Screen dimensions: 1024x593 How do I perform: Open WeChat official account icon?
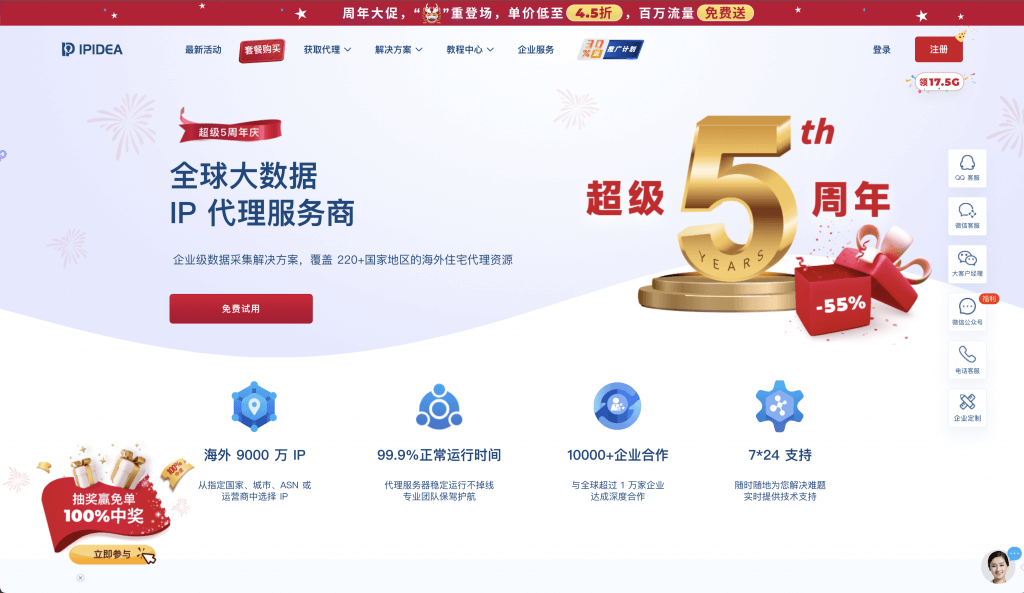click(x=967, y=312)
